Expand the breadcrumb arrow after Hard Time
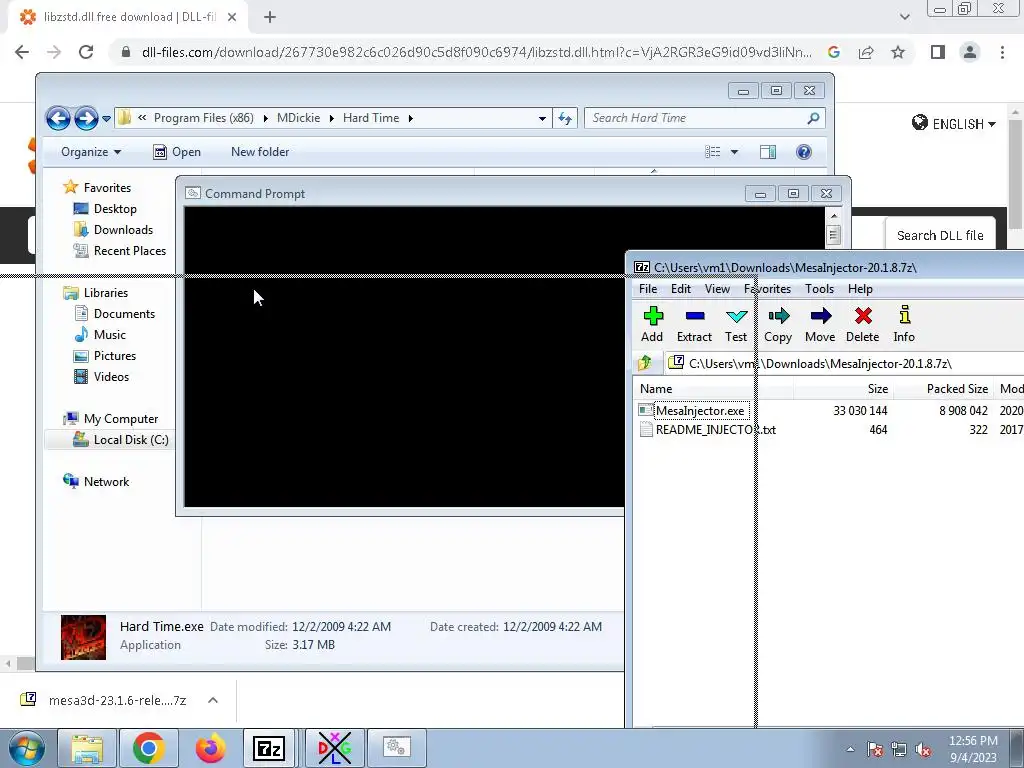1024x768 pixels. click(411, 118)
